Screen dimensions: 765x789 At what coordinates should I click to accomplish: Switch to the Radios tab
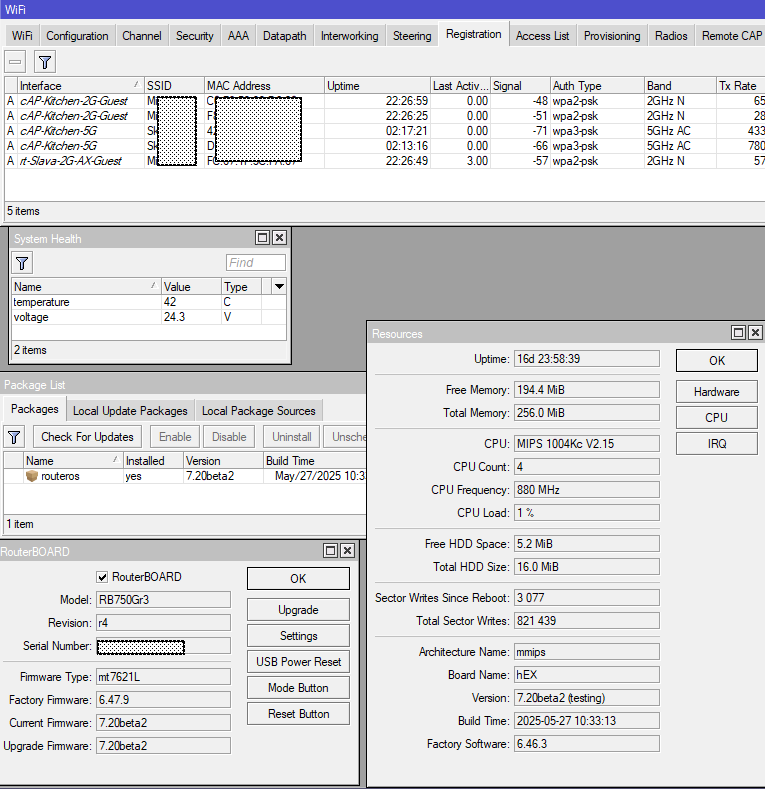(x=671, y=36)
